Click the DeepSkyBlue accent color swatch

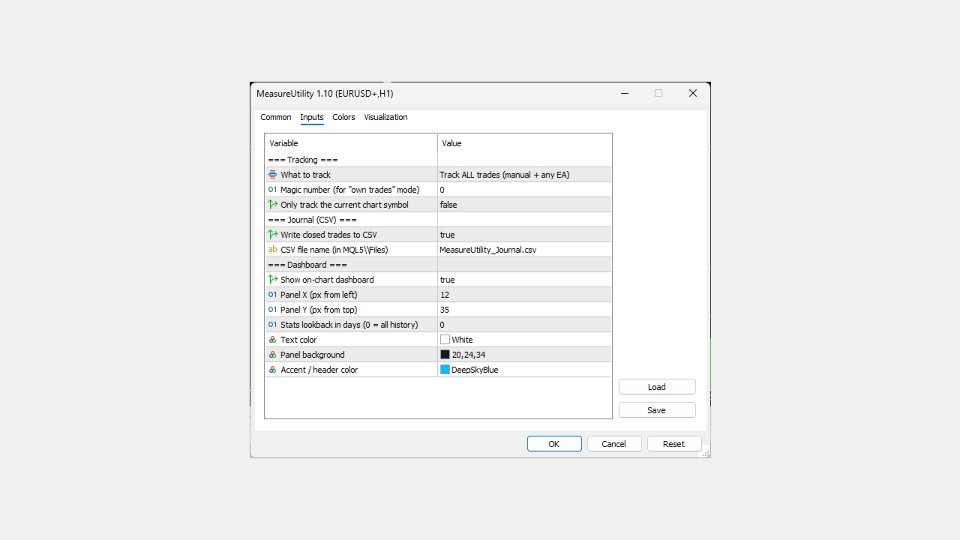(x=445, y=369)
